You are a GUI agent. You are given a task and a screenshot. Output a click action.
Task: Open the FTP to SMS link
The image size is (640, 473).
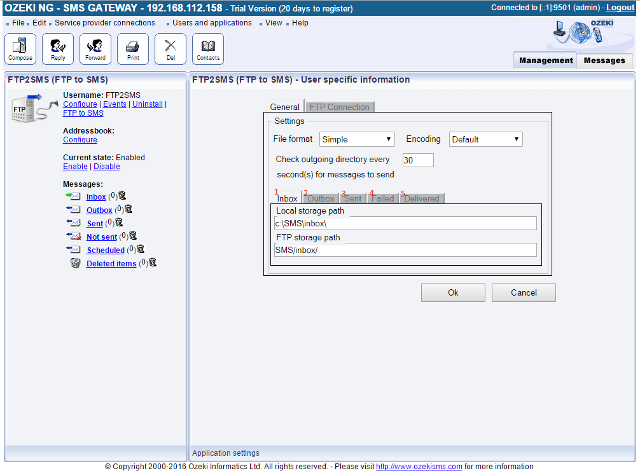point(83,113)
